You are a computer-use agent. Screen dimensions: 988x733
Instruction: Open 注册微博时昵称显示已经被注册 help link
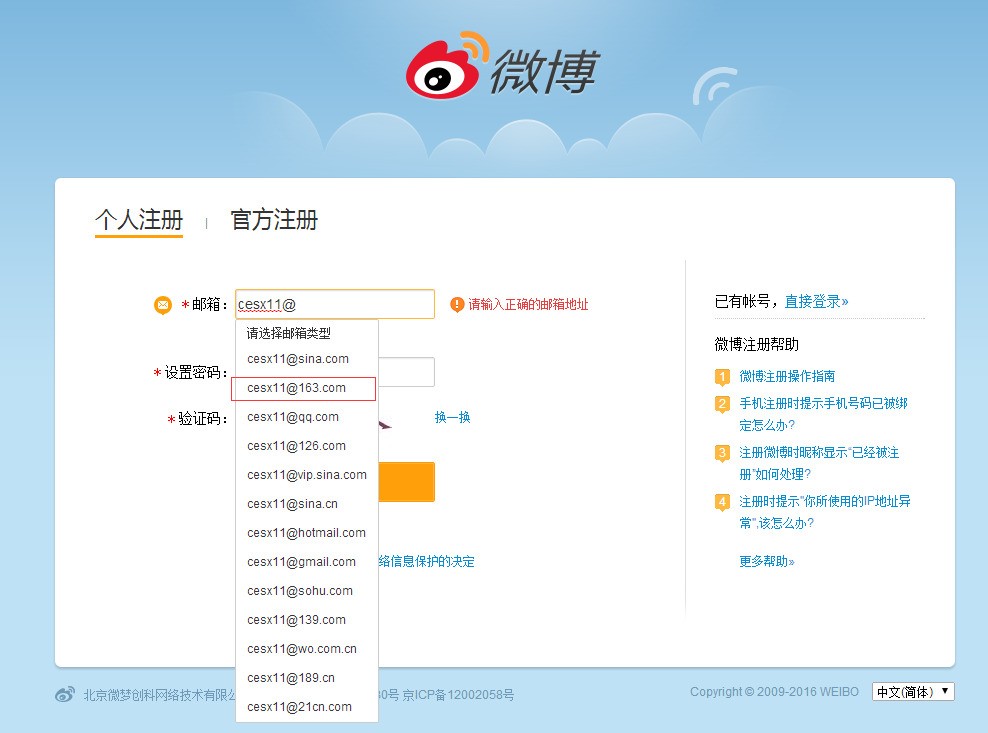click(x=819, y=463)
